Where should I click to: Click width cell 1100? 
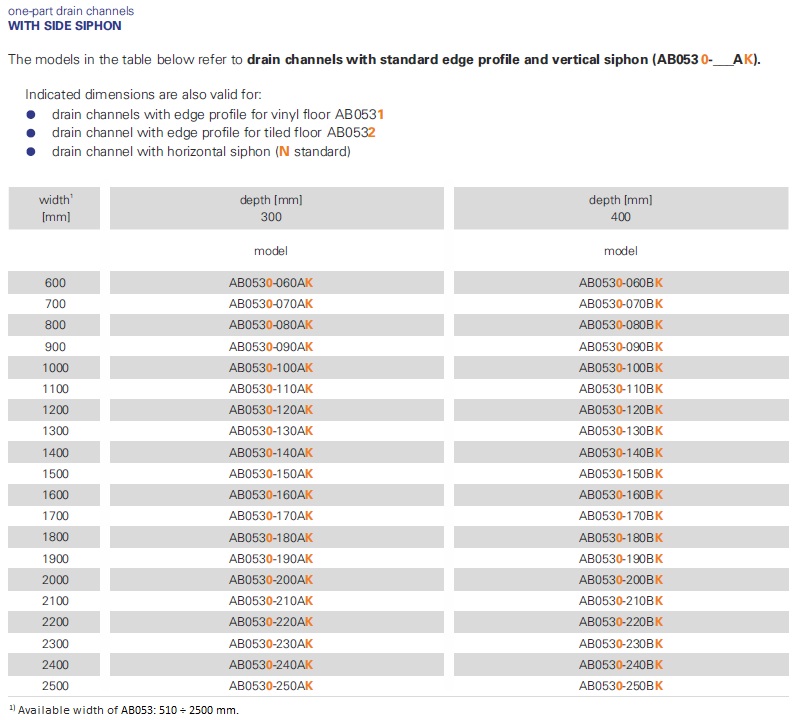54,389
